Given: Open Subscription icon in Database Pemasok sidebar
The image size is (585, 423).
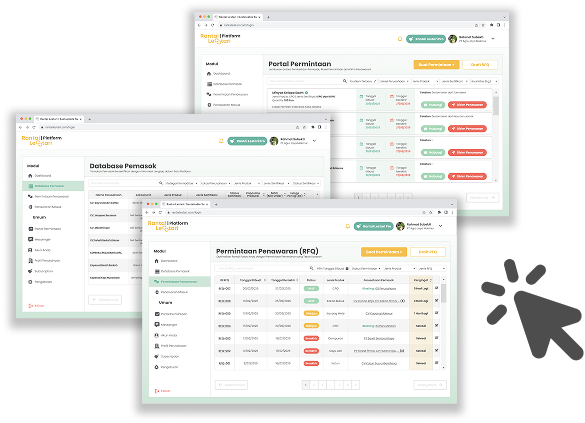Looking at the screenshot, I should click(x=31, y=271).
